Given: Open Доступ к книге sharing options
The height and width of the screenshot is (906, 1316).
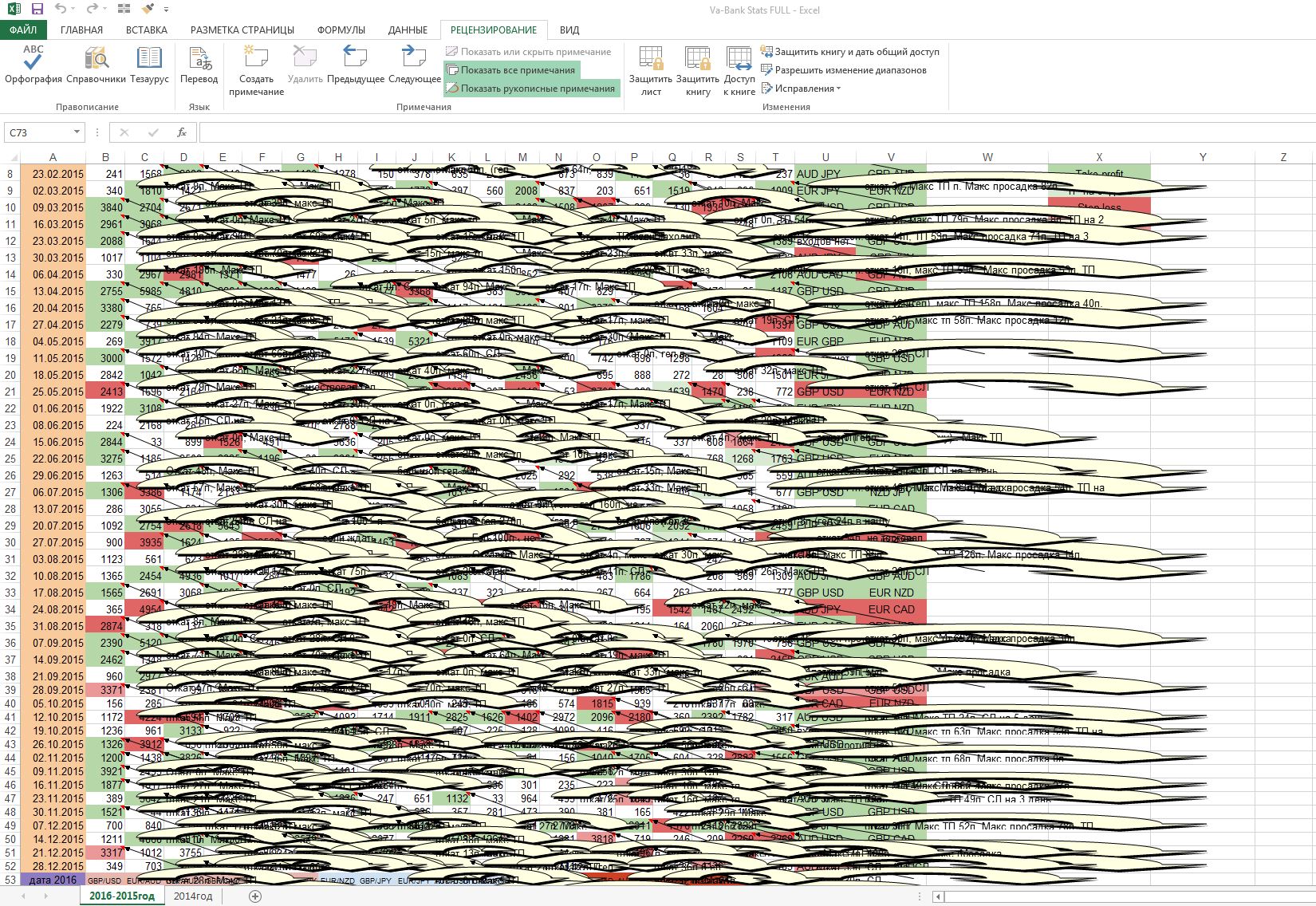Looking at the screenshot, I should click(x=739, y=71).
